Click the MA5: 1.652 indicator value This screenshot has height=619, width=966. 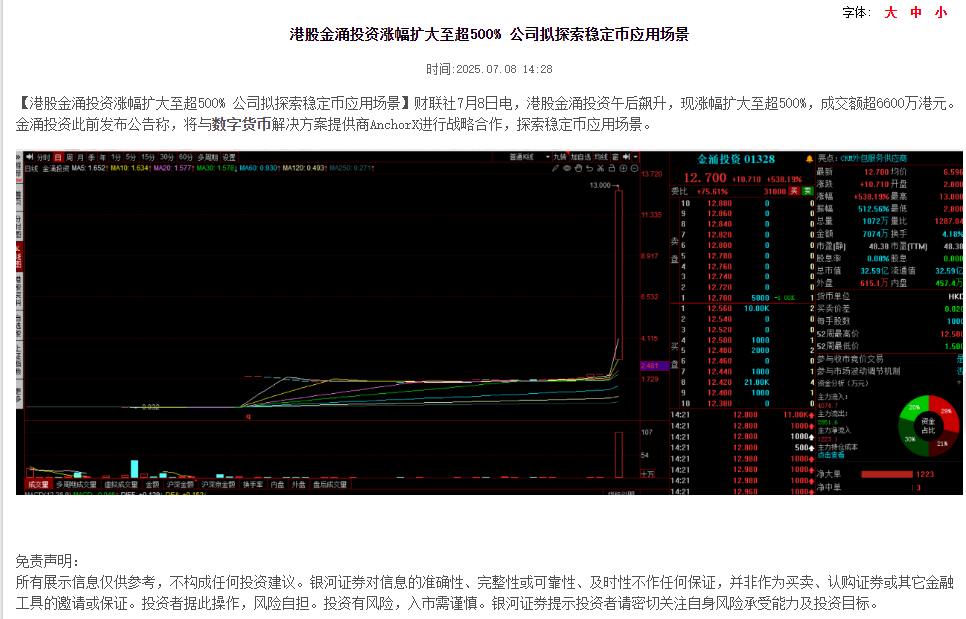tap(90, 168)
